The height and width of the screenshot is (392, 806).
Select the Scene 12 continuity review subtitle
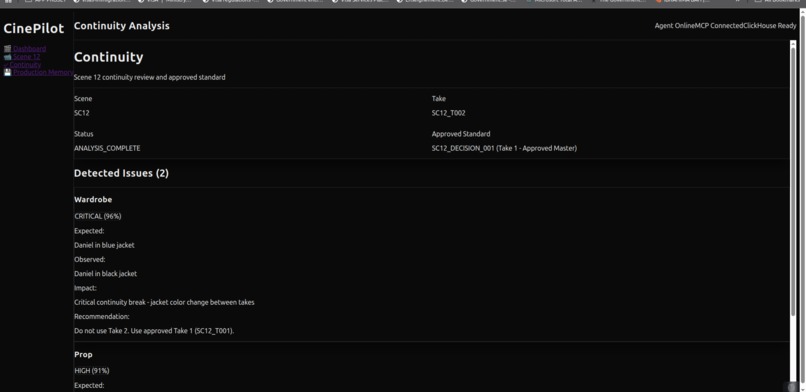click(150, 78)
